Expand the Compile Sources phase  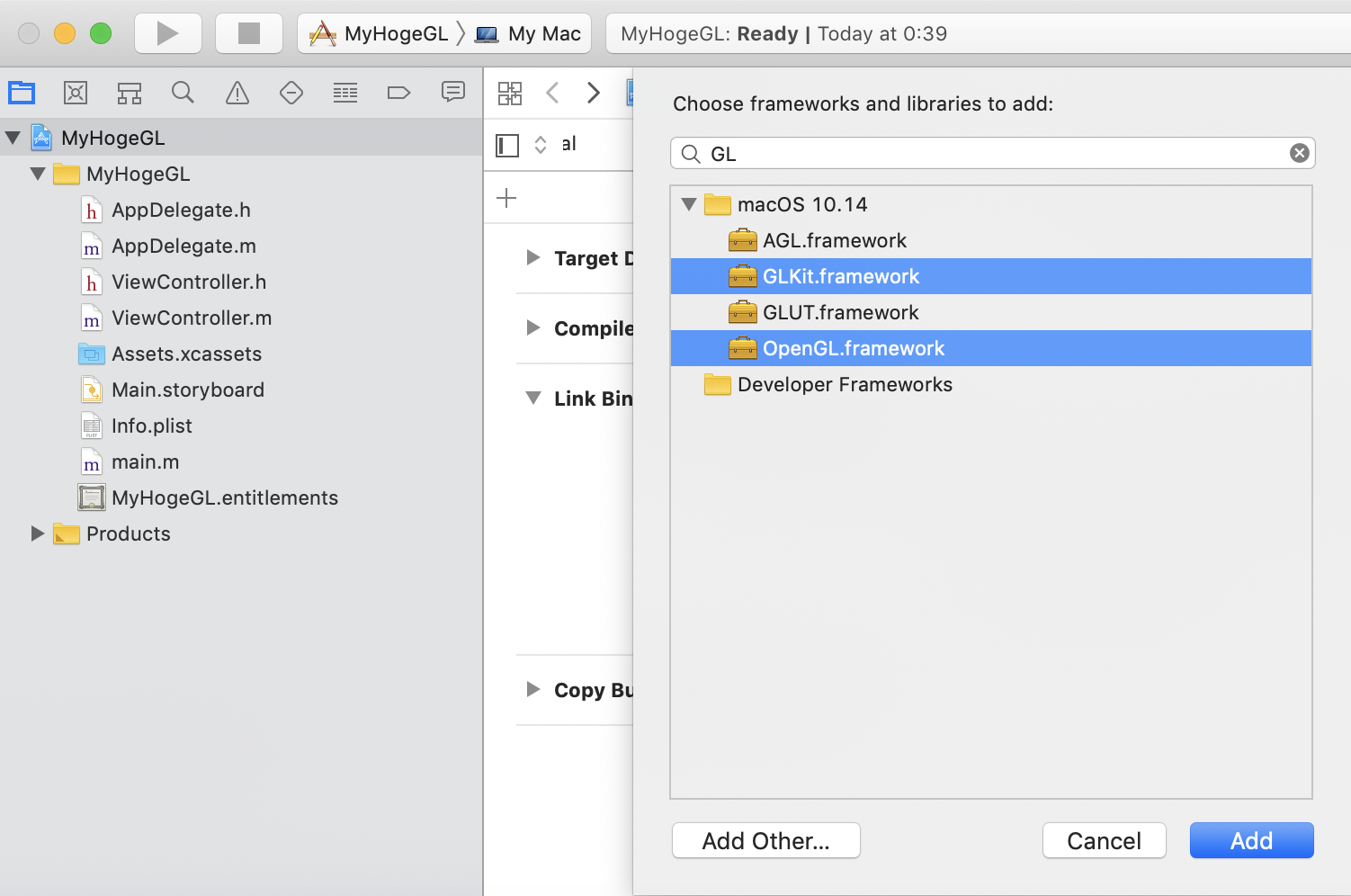533,327
